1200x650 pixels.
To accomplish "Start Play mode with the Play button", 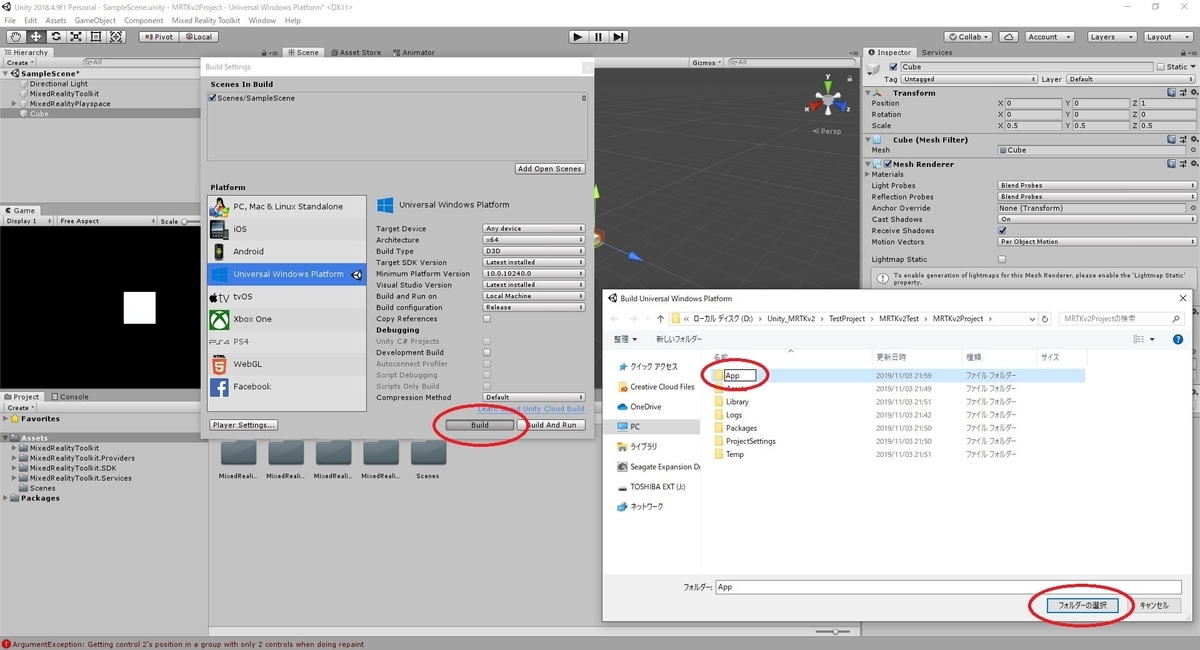I will (578, 37).
